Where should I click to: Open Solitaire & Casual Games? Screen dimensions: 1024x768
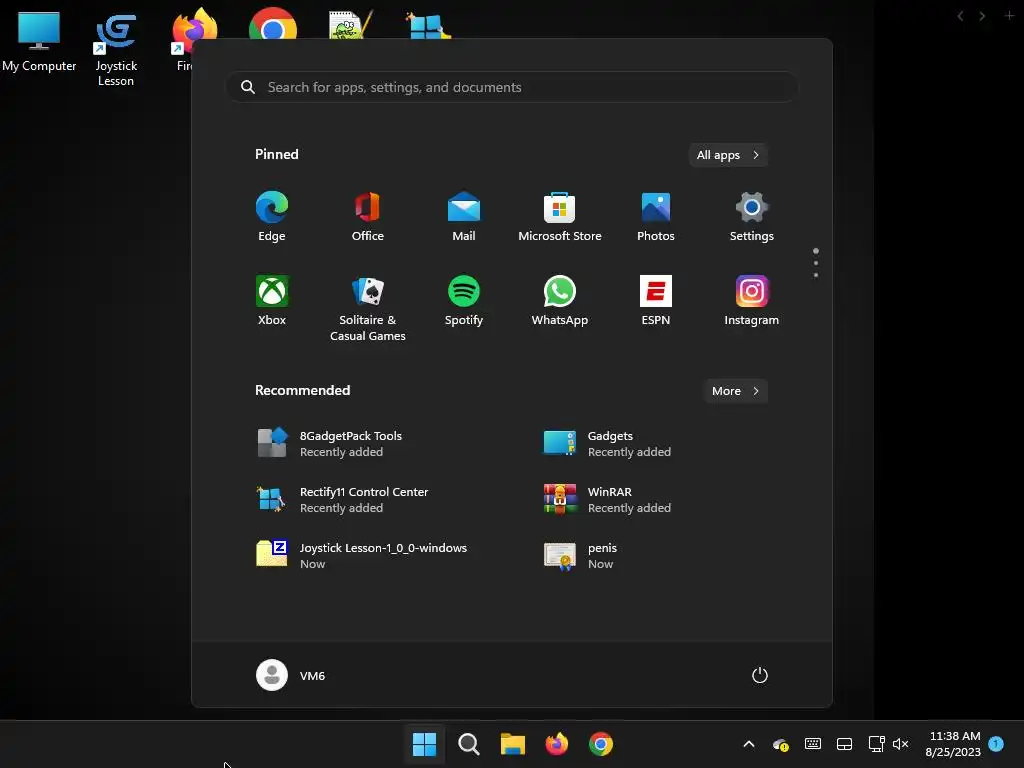(368, 308)
